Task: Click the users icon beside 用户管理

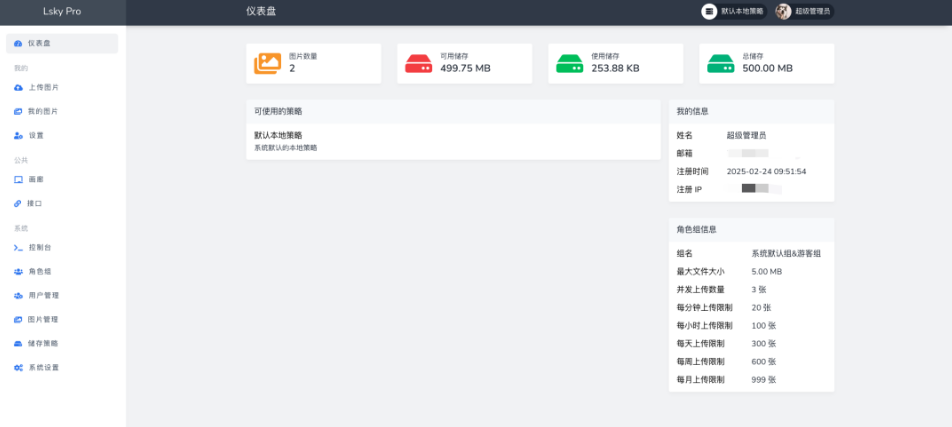Action: click(18, 296)
